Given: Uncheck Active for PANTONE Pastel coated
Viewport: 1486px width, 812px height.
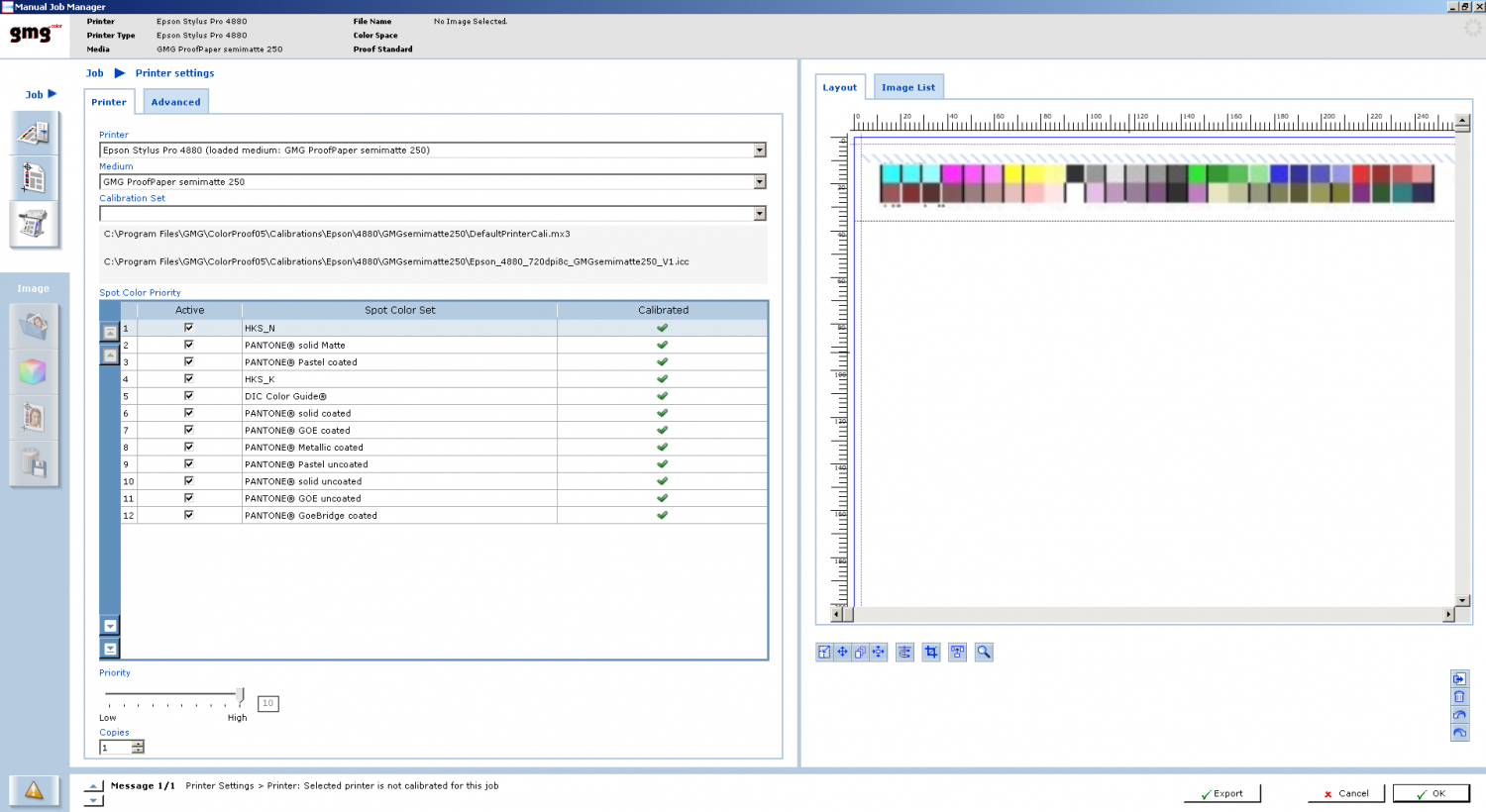Looking at the screenshot, I should (188, 361).
